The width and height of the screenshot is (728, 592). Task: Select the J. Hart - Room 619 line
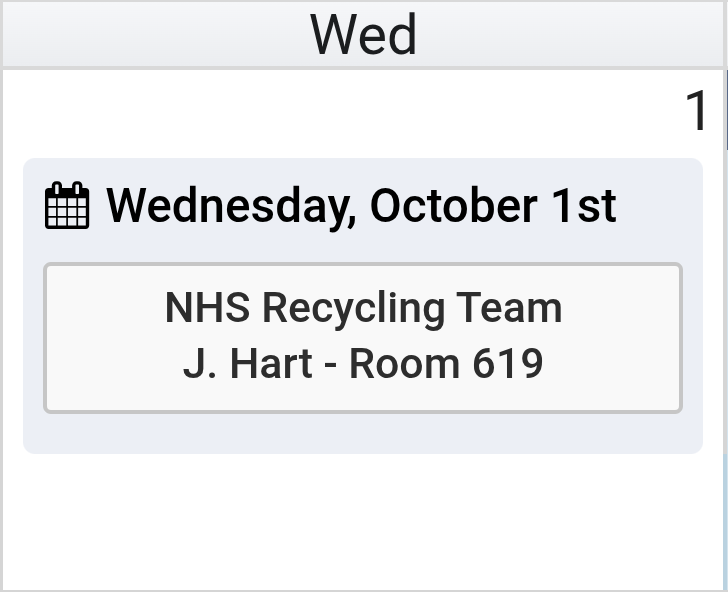pyautogui.click(x=363, y=364)
